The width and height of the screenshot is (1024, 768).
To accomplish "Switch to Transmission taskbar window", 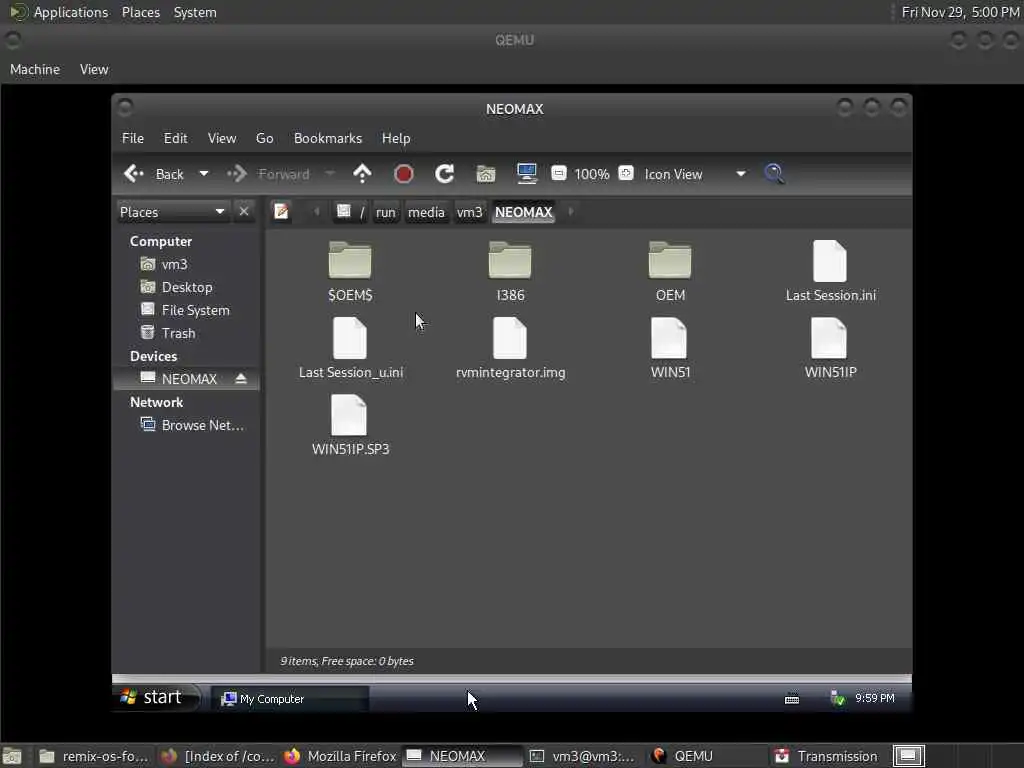I will click(x=828, y=756).
